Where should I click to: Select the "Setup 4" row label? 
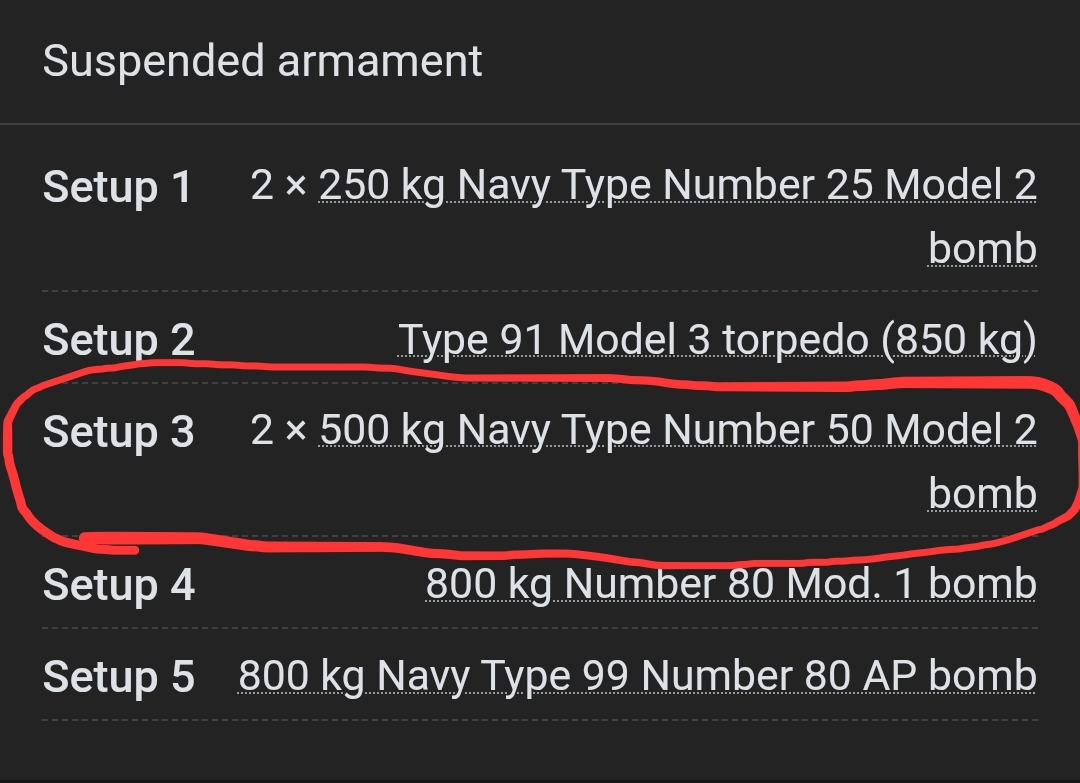(118, 585)
